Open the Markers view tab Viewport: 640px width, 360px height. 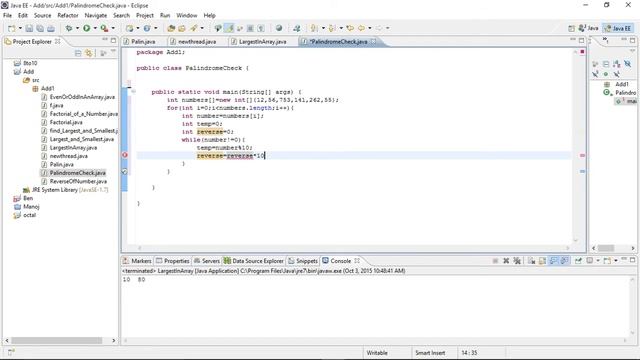pos(138,261)
